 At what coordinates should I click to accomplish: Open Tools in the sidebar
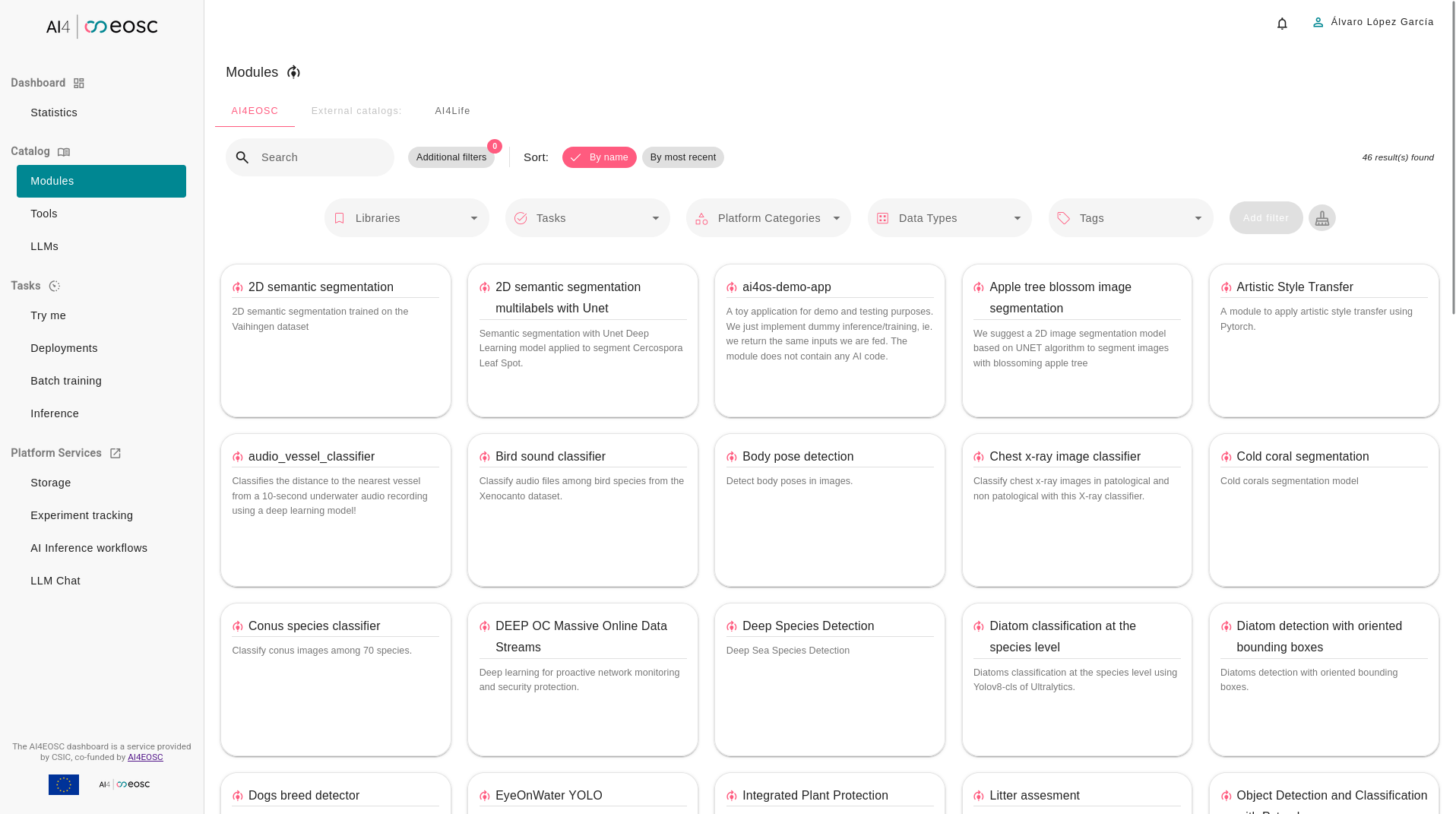click(x=101, y=214)
